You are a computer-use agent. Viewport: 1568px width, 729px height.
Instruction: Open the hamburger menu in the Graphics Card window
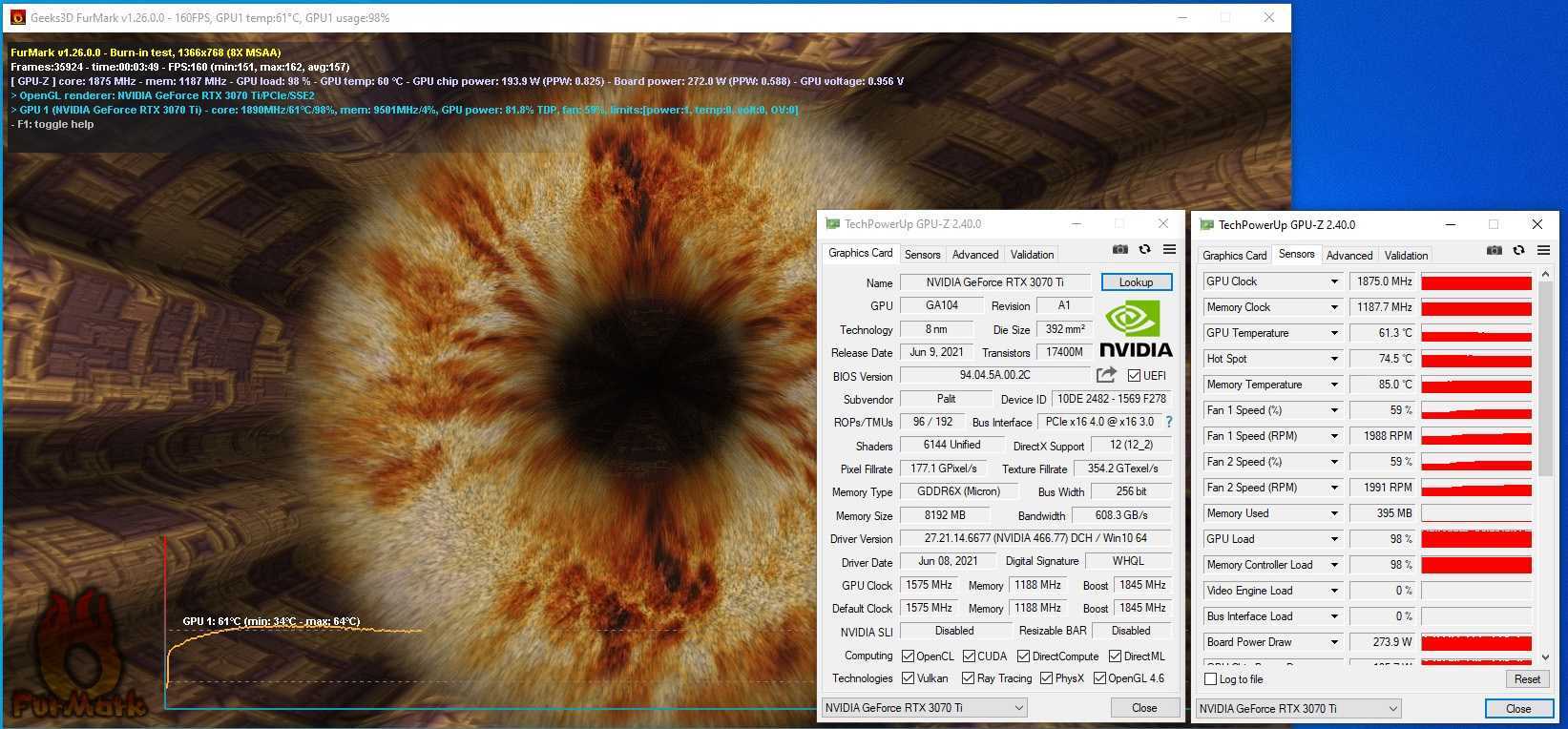point(1169,250)
